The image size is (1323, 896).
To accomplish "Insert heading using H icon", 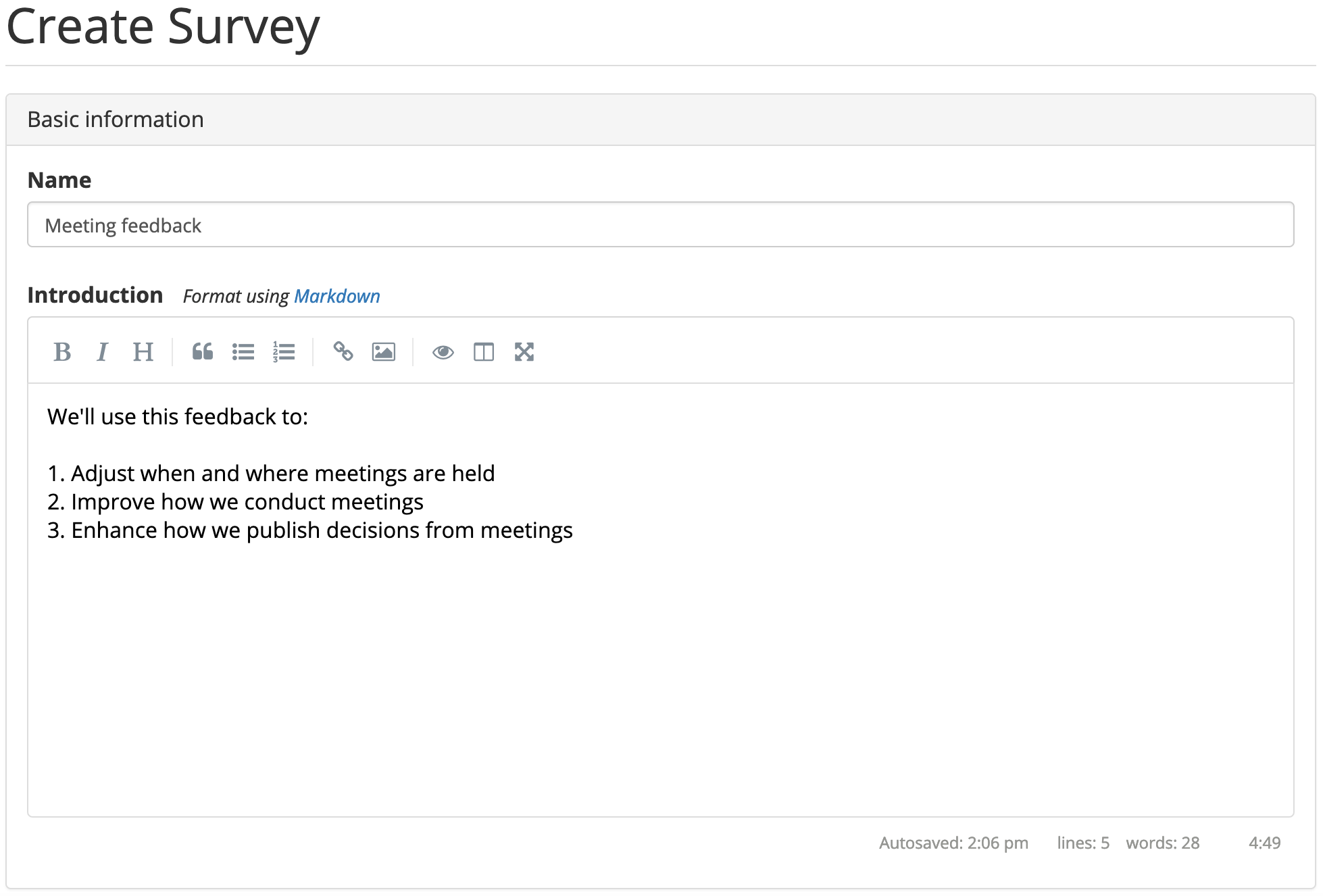I will pyautogui.click(x=143, y=352).
